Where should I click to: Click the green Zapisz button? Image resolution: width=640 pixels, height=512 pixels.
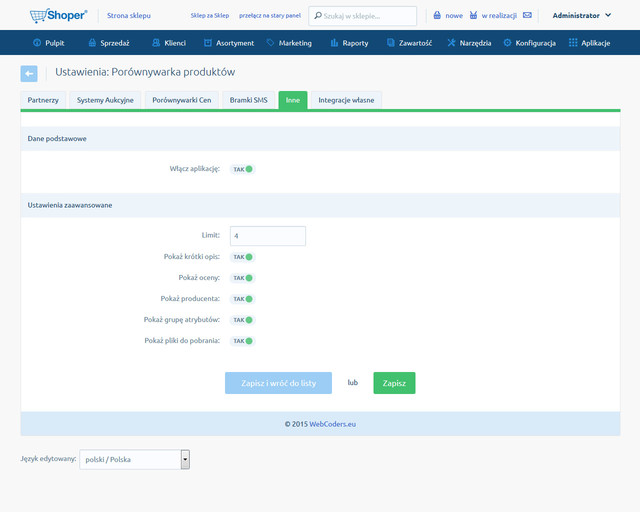pos(394,383)
